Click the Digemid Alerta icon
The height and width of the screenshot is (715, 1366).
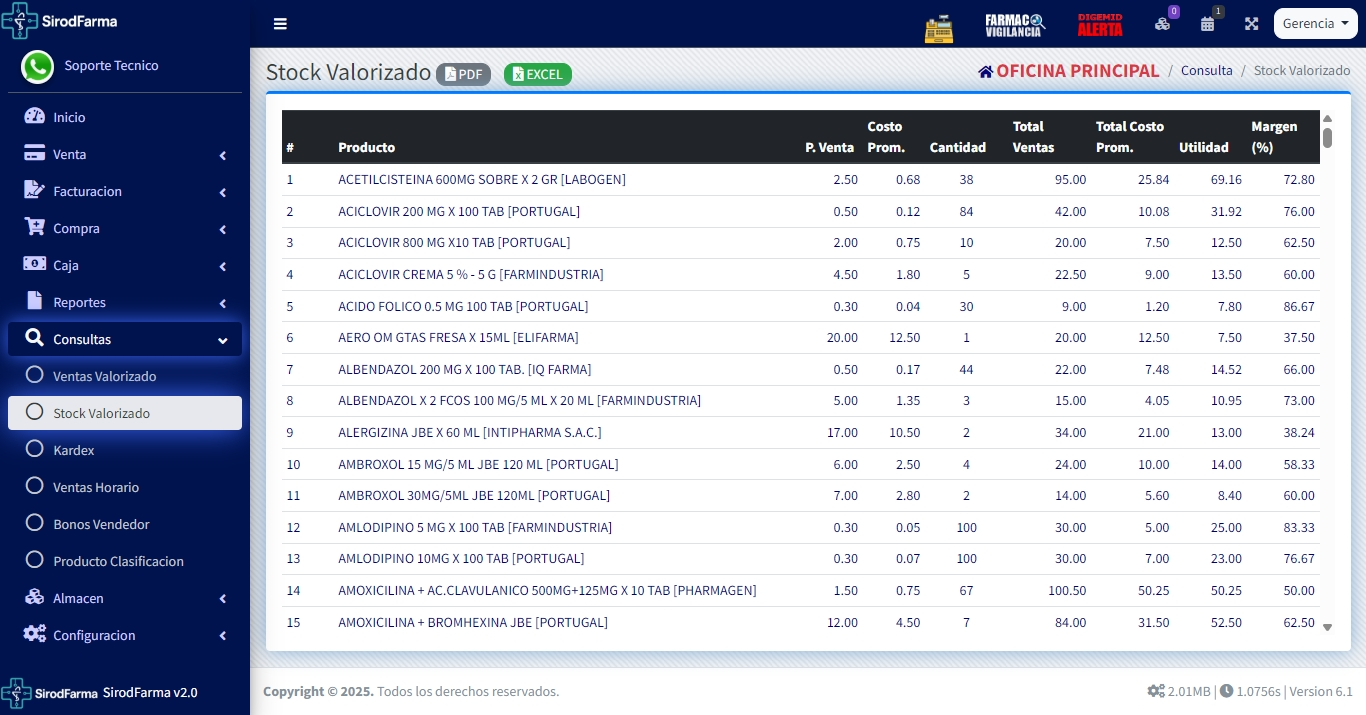coord(1099,25)
